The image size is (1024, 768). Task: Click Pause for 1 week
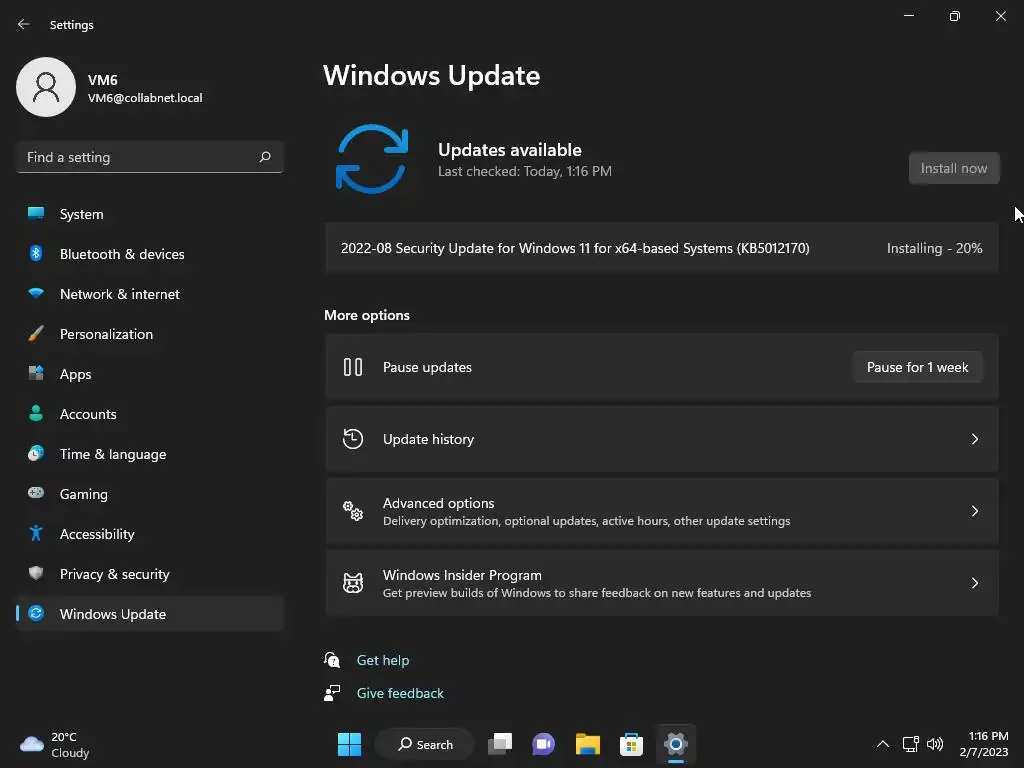(x=917, y=367)
